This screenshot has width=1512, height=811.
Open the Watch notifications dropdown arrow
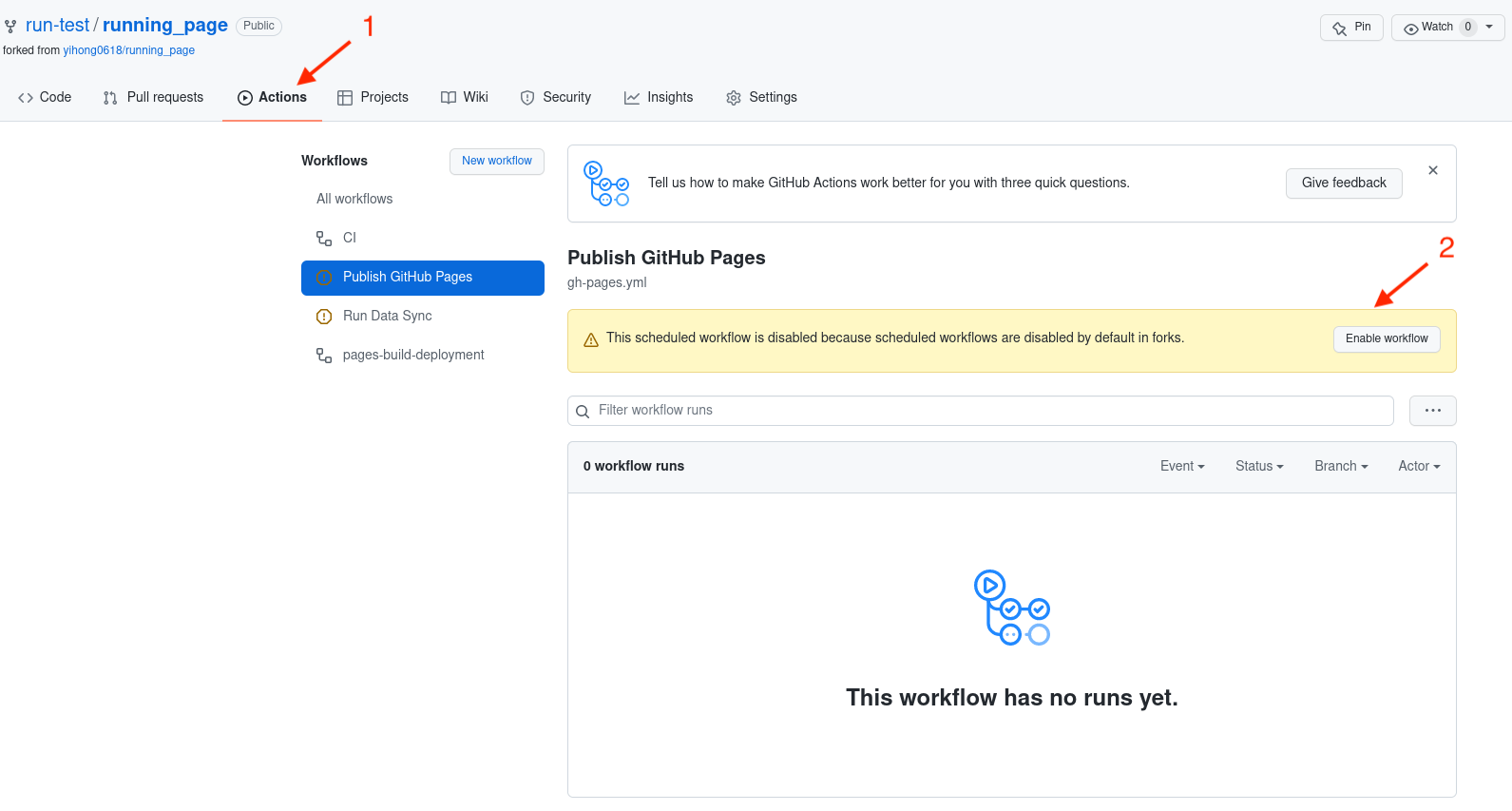point(1489,27)
